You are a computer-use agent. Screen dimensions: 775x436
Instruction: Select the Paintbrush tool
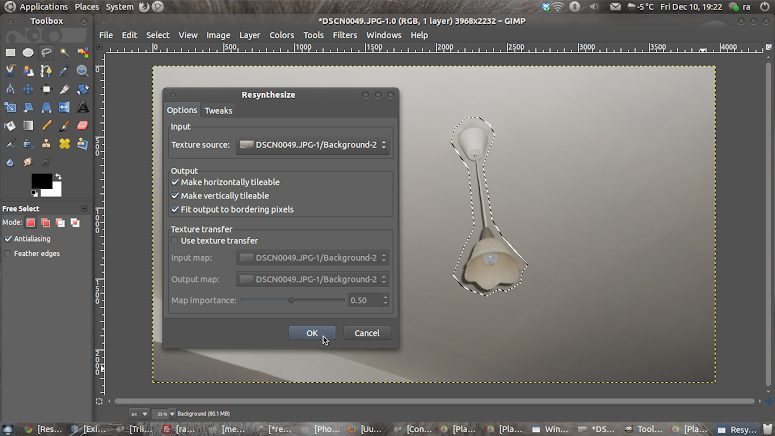coord(64,126)
